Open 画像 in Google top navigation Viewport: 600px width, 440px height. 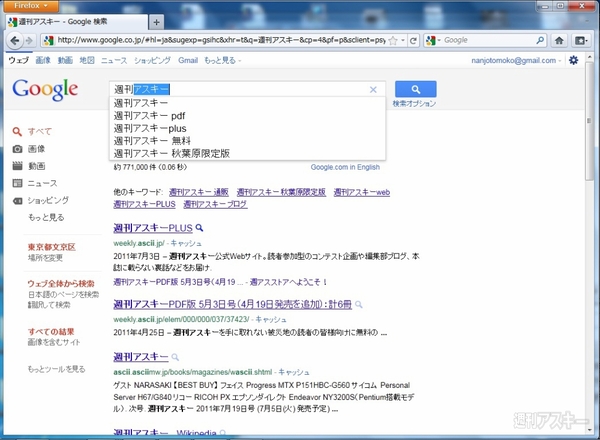[43, 60]
